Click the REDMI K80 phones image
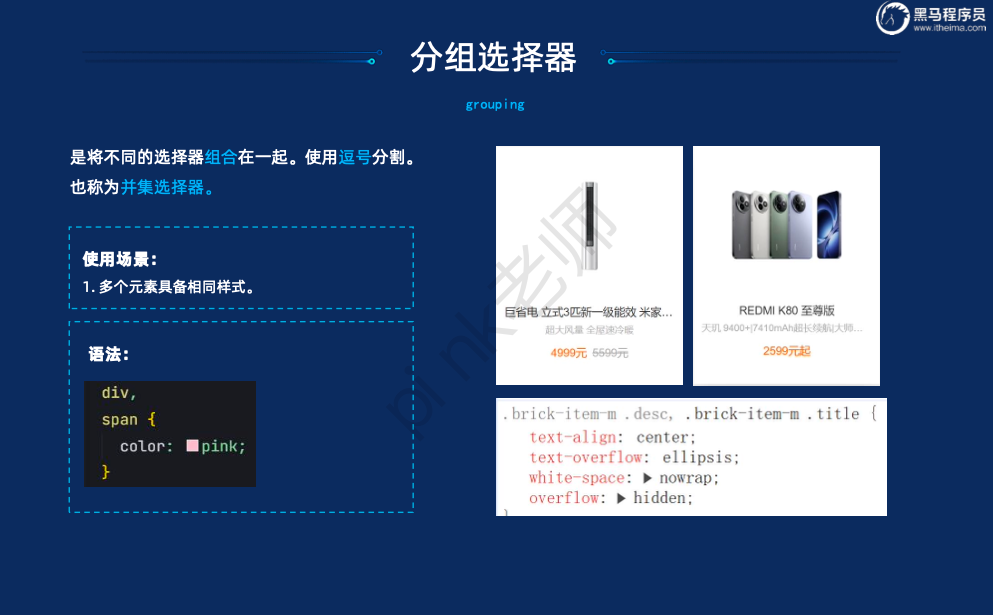This screenshot has height=615, width=993. (787, 224)
